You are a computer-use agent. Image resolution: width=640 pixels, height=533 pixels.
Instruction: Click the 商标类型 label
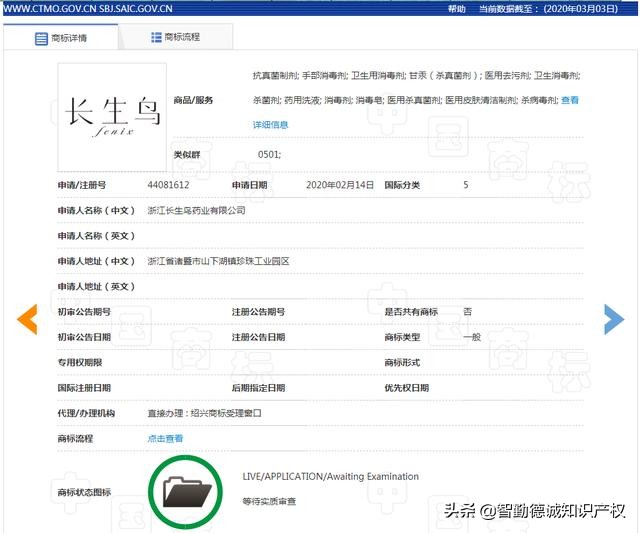pyautogui.click(x=402, y=337)
